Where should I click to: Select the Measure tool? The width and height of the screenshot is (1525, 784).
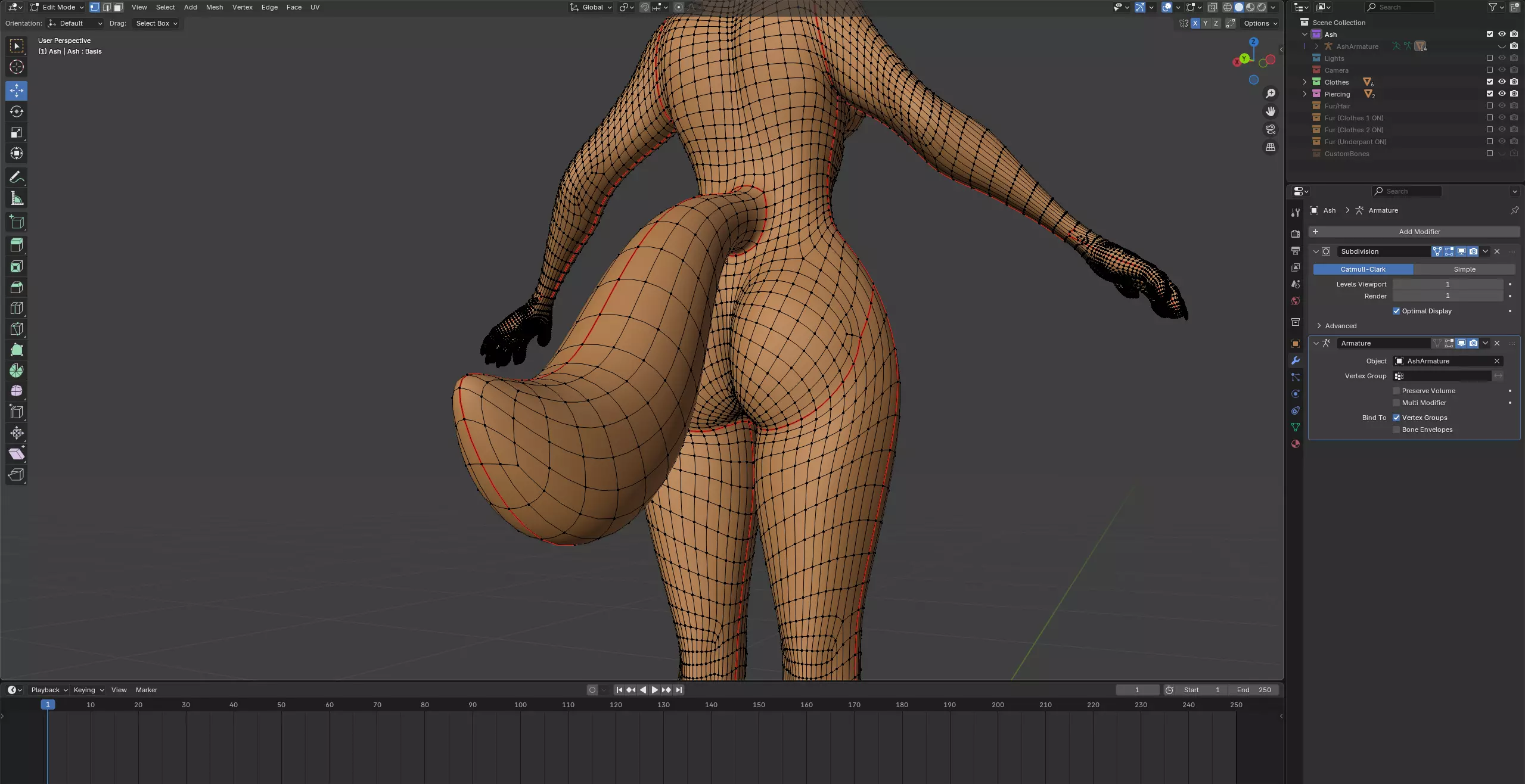pos(17,198)
